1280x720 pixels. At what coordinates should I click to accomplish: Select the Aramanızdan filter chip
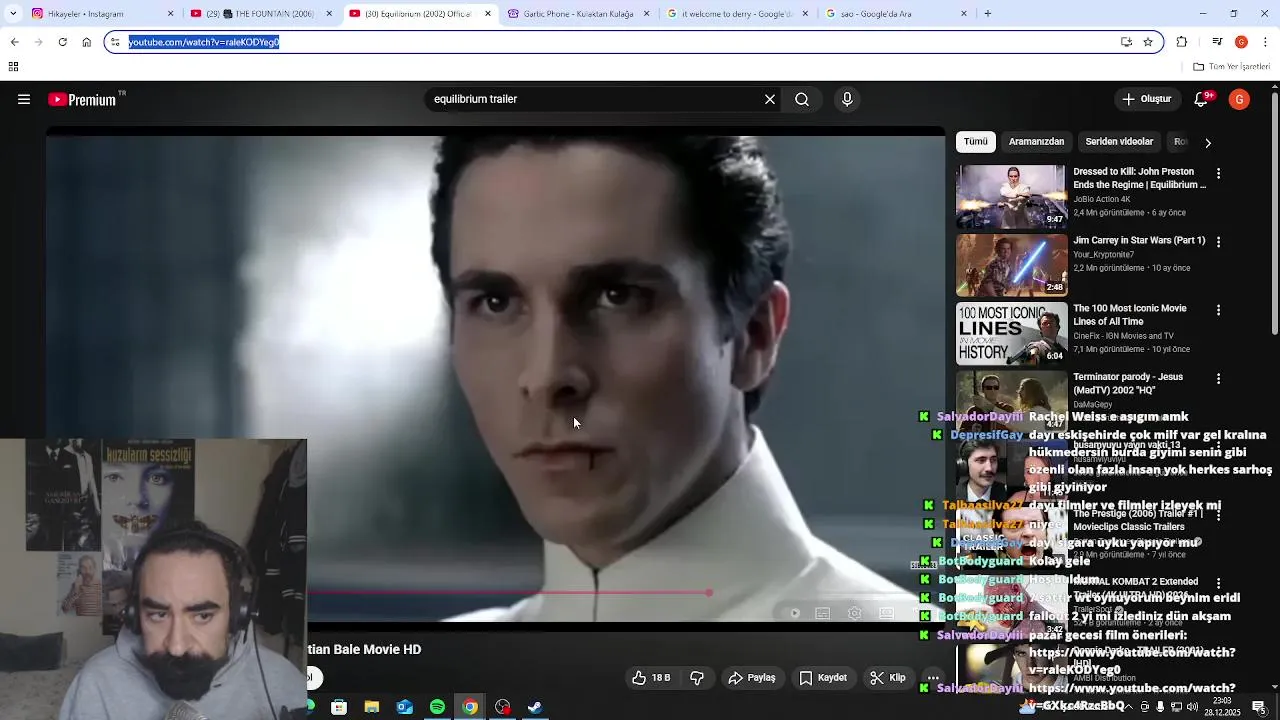tap(1036, 142)
